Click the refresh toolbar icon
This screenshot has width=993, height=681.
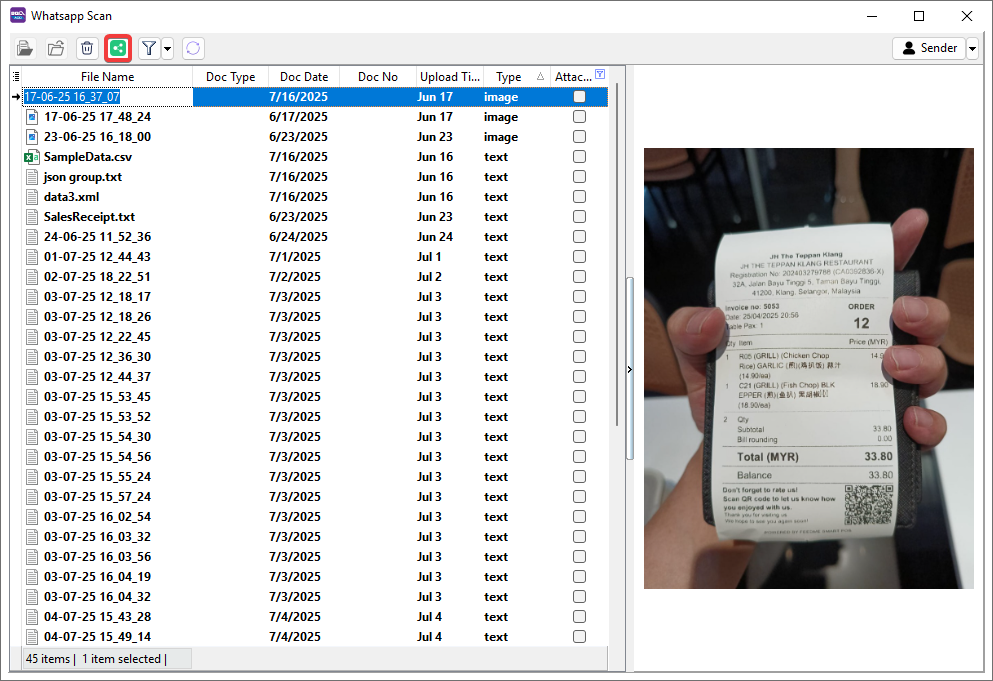193,48
